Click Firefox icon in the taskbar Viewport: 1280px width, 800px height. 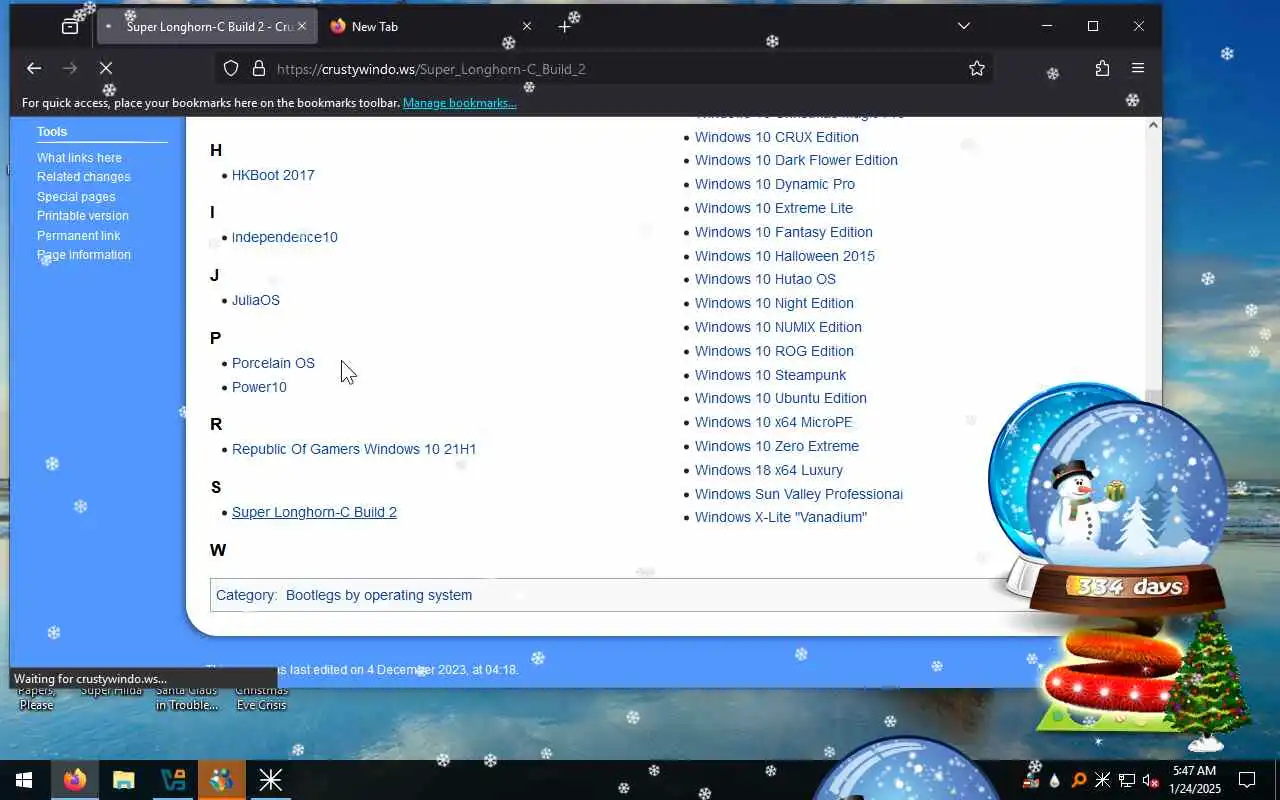(x=75, y=780)
